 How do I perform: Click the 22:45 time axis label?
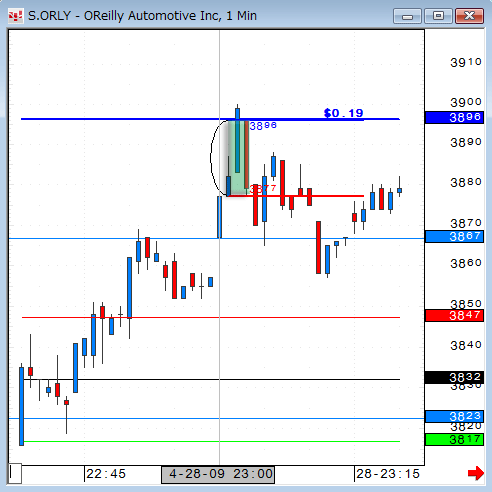106,474
